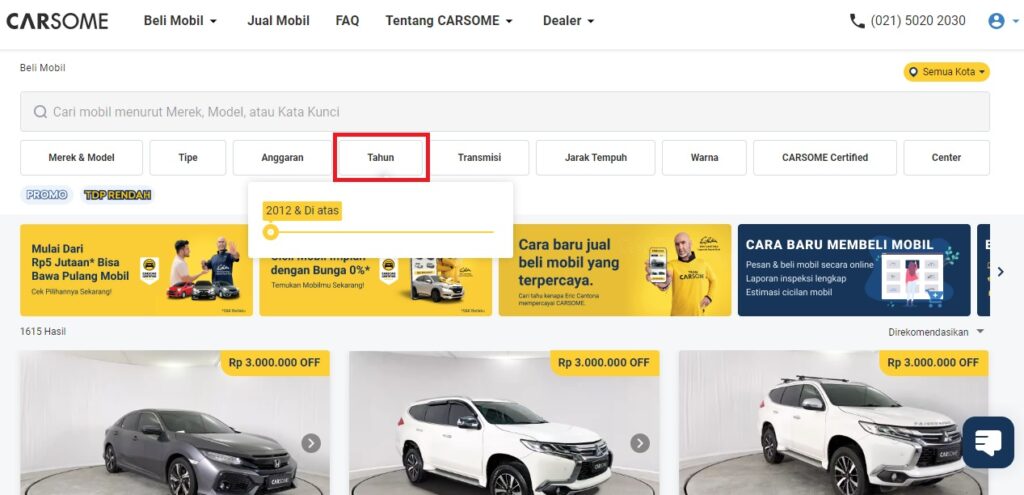Open the Jual Mobil page
Viewport: 1024px width, 495px height.
tap(278, 21)
